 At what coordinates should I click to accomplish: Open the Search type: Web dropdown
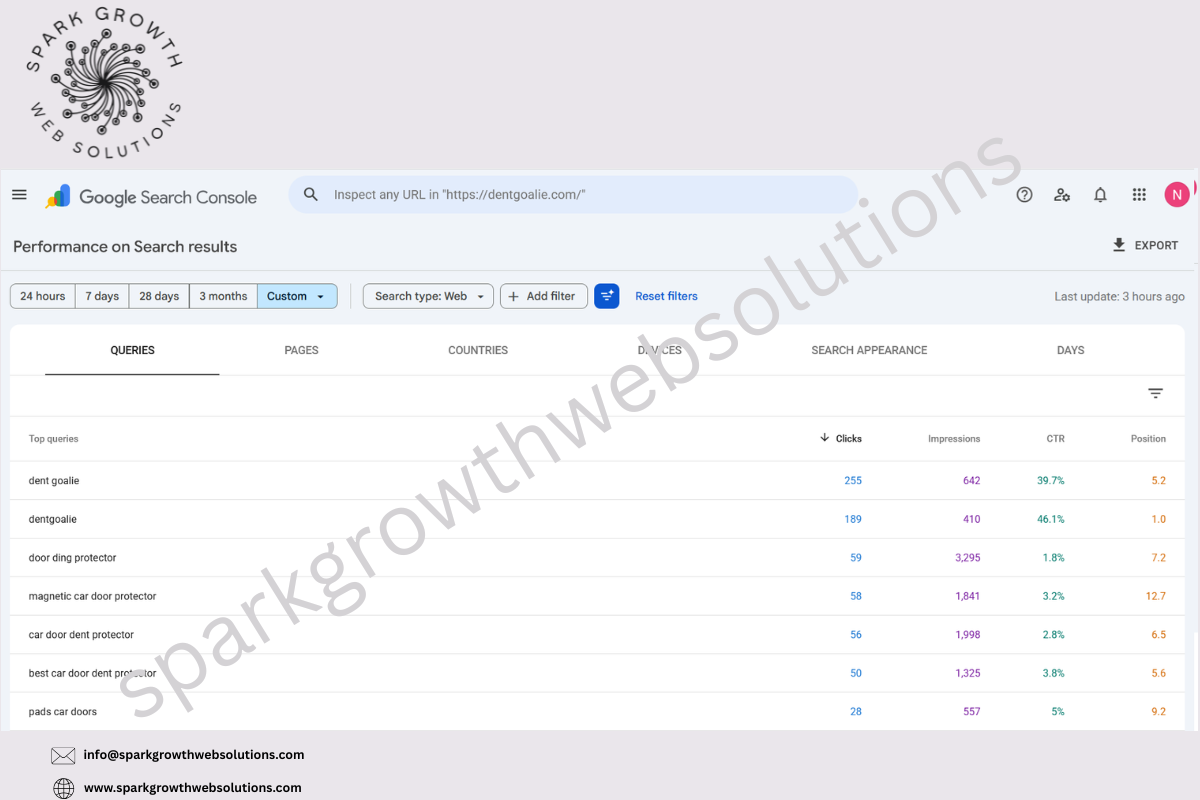[x=428, y=296]
